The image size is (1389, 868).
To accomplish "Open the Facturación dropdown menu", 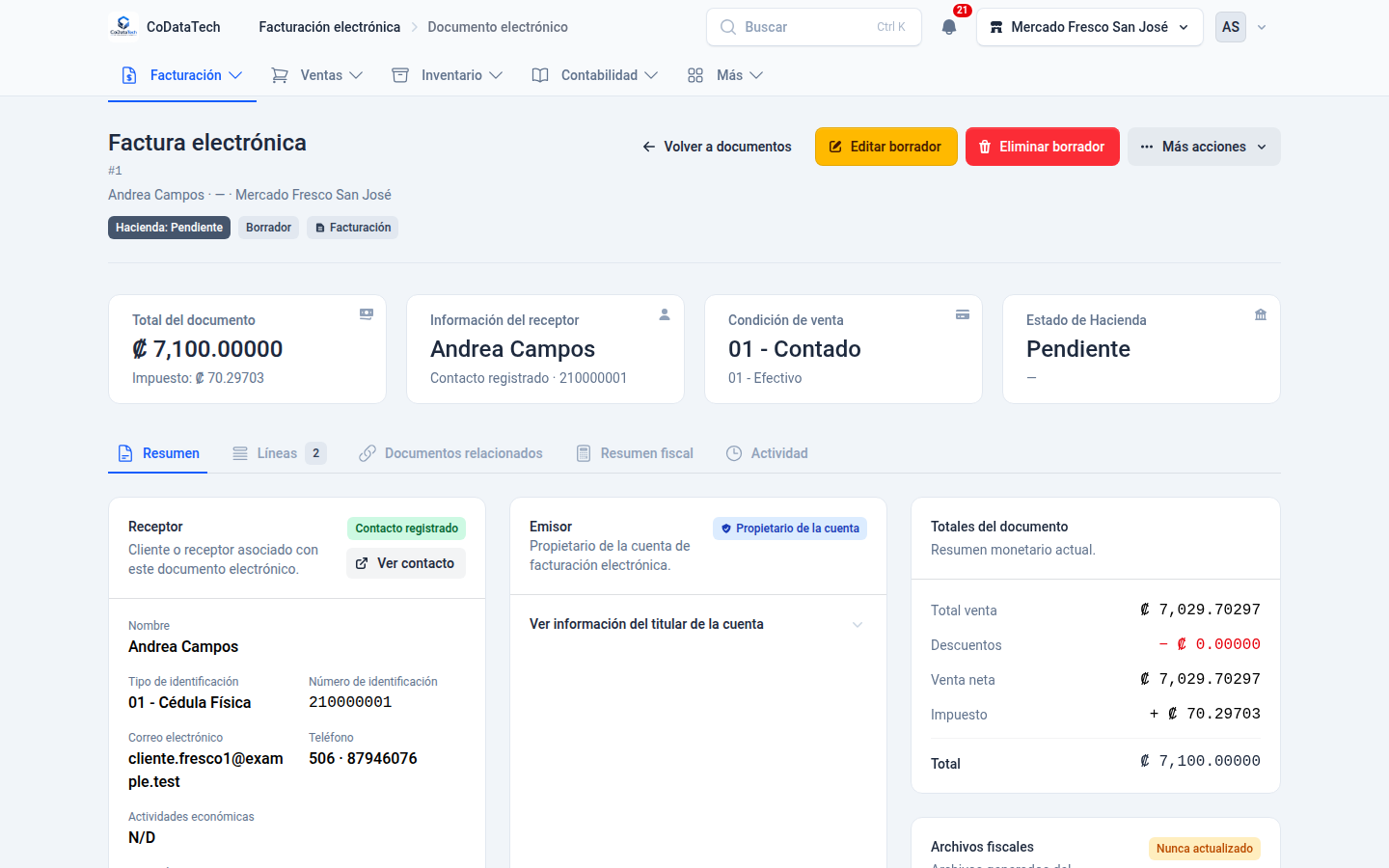I will pyautogui.click(x=182, y=75).
